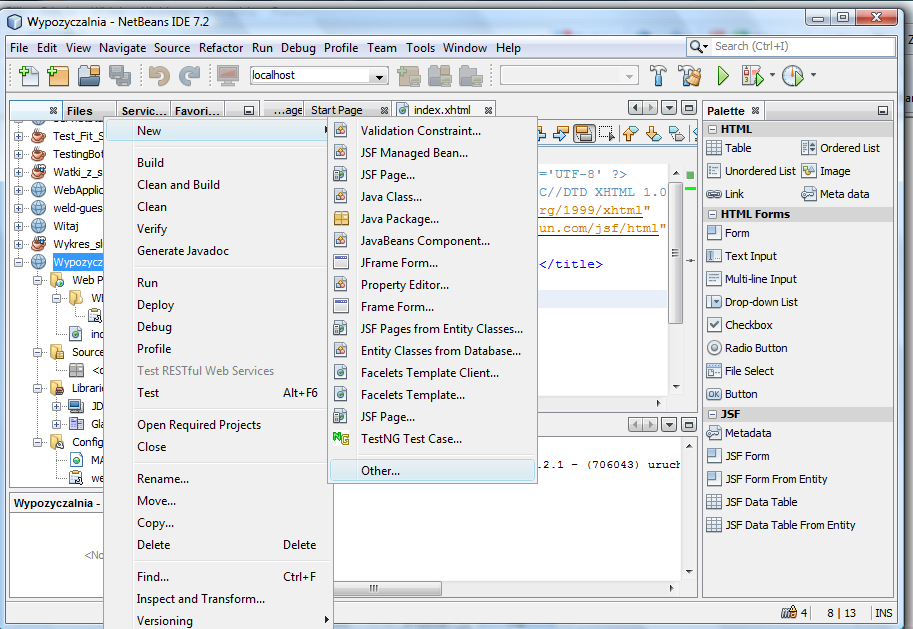Select JSF Form From Entity palette item
This screenshot has width=913, height=629.
click(x=767, y=479)
